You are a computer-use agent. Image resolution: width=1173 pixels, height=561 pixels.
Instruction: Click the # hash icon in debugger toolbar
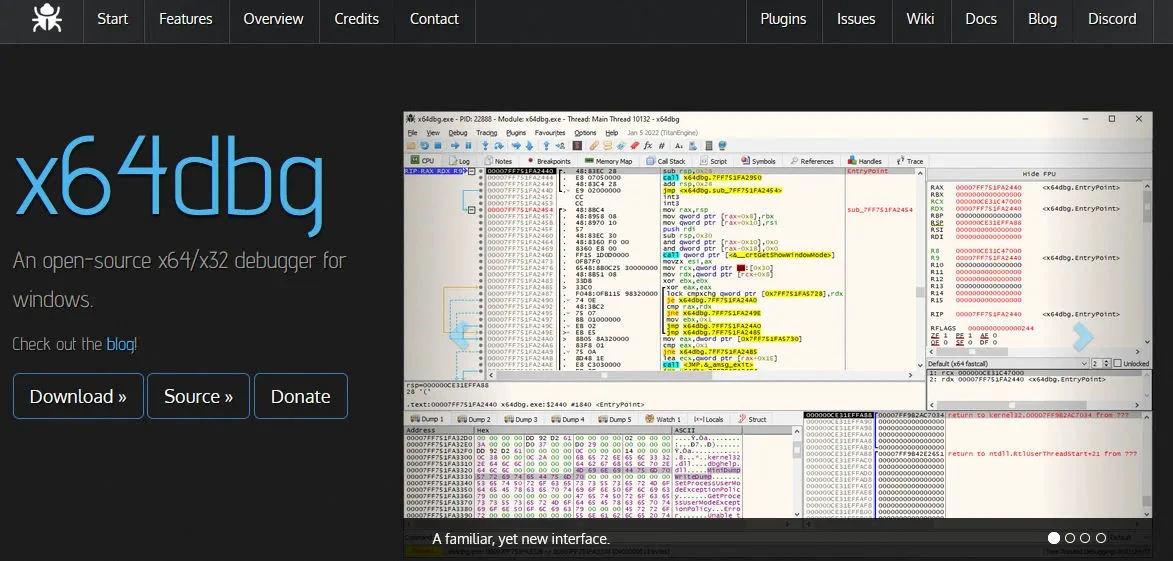click(663, 146)
